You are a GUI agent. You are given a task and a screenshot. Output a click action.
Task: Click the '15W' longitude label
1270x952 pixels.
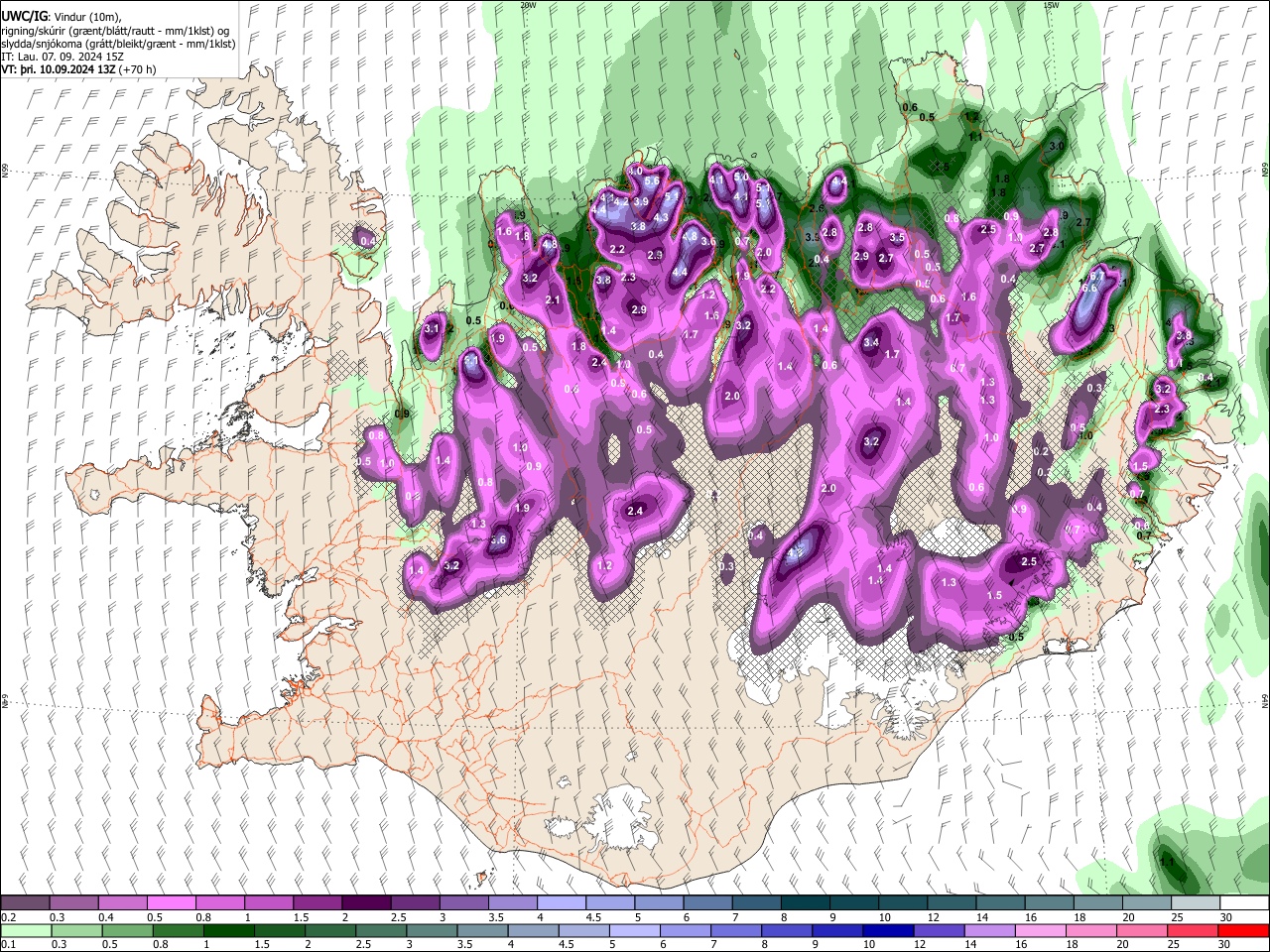1052,5
